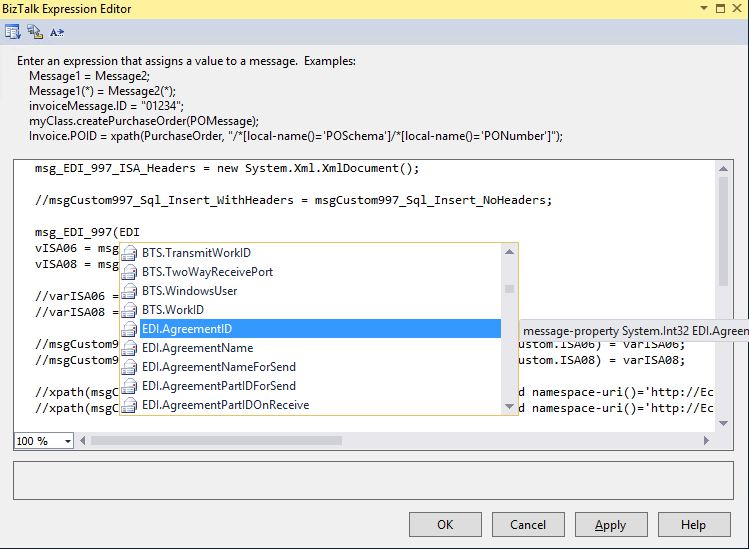The image size is (749, 549).
Task: Click the property icon beside EDI.AgreementPartIDForSend
Action: coord(129,386)
